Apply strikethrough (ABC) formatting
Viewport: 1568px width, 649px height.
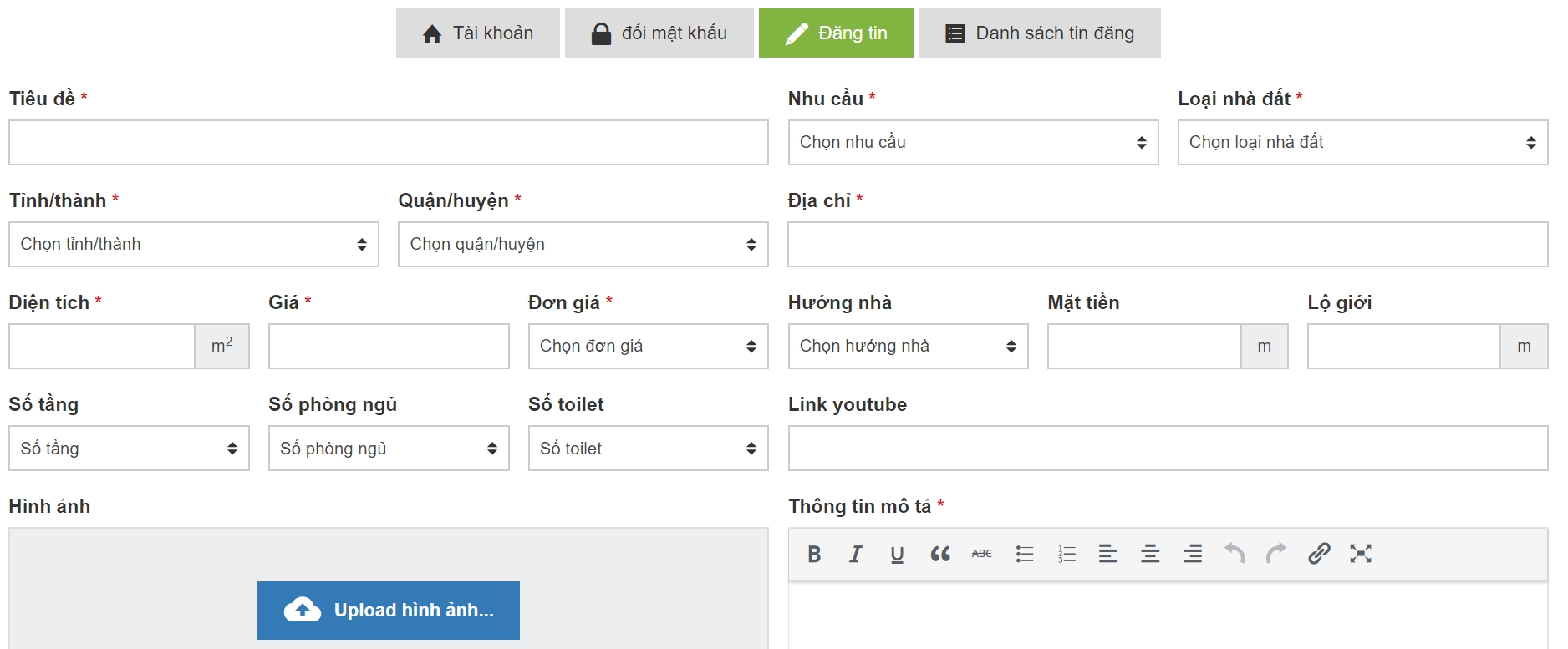[982, 554]
